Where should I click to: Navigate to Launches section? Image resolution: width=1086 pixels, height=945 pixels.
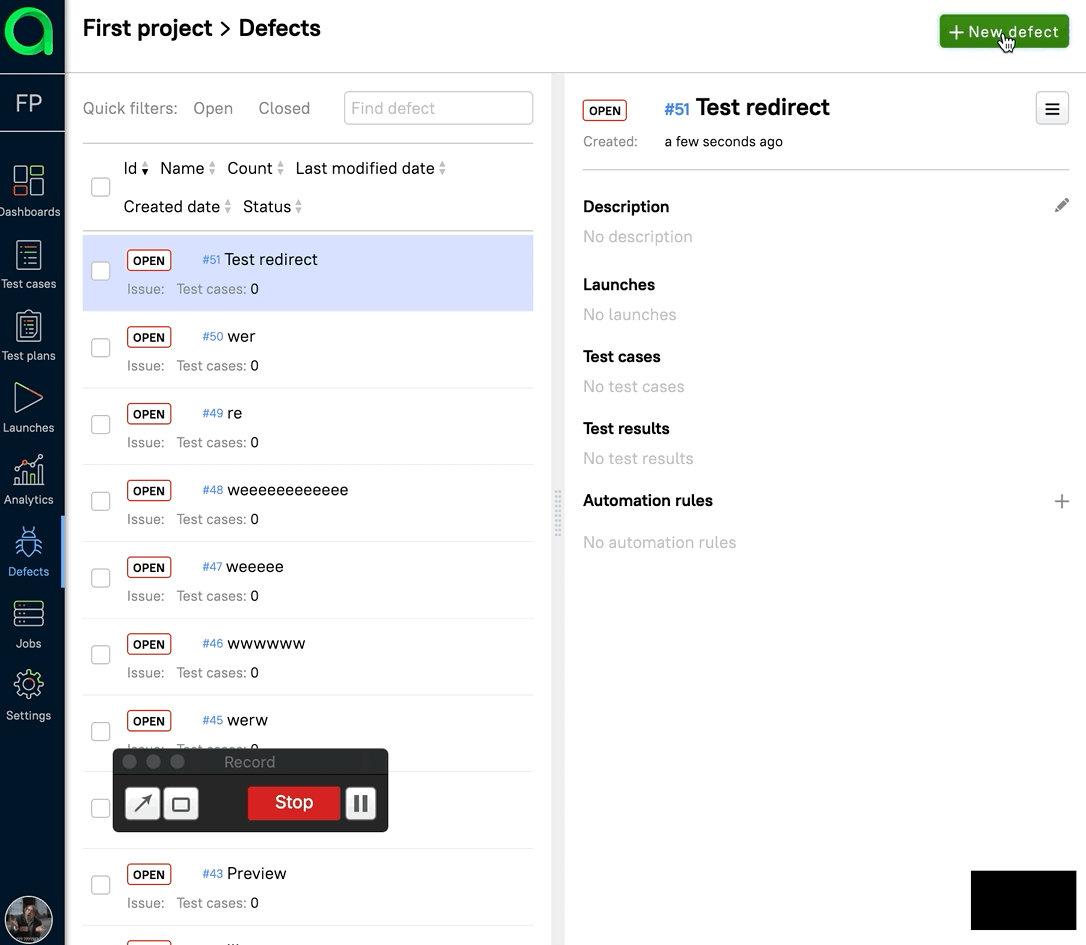(29, 408)
